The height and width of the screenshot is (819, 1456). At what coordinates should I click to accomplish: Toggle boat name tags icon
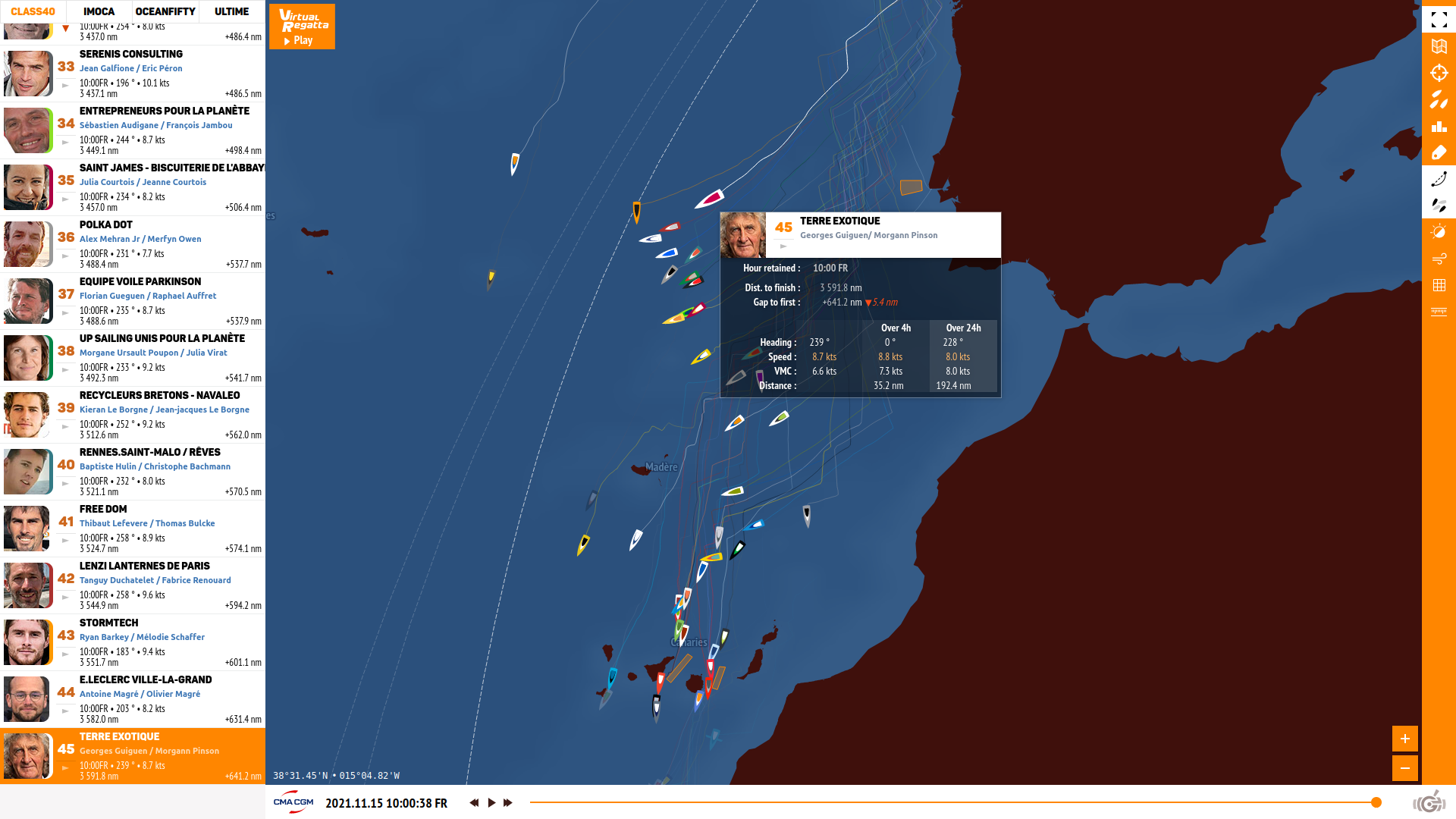click(x=1439, y=152)
